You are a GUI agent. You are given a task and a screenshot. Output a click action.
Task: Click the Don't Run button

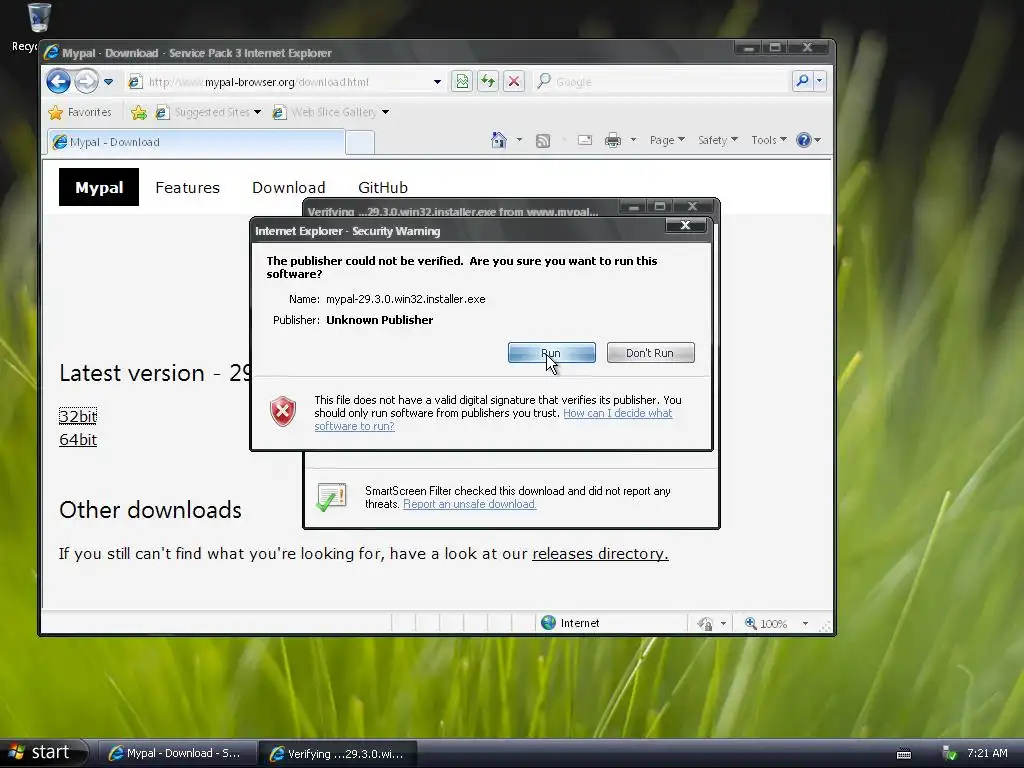tap(650, 353)
